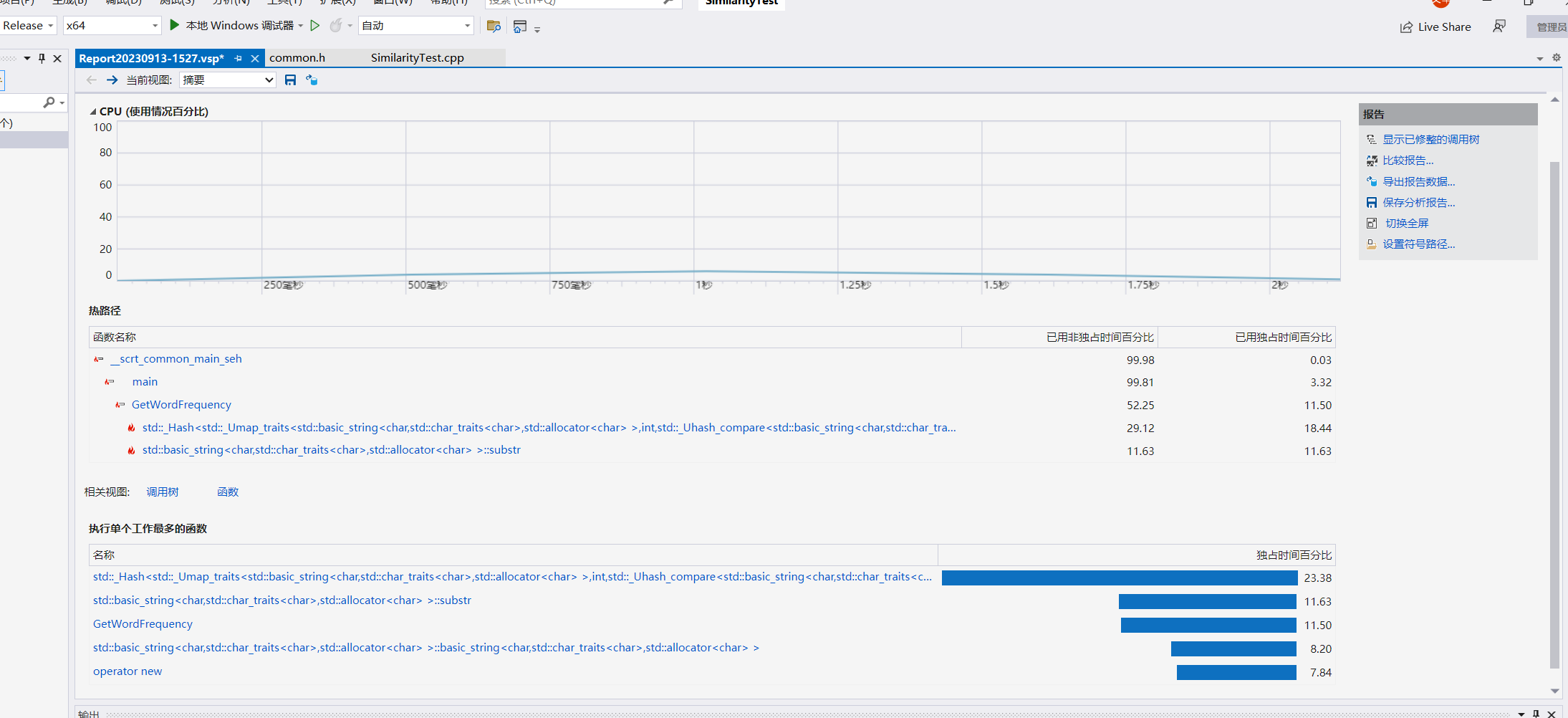1568x718 pixels.
Task: Click the 保存分析报告 link
Action: coord(1418,202)
